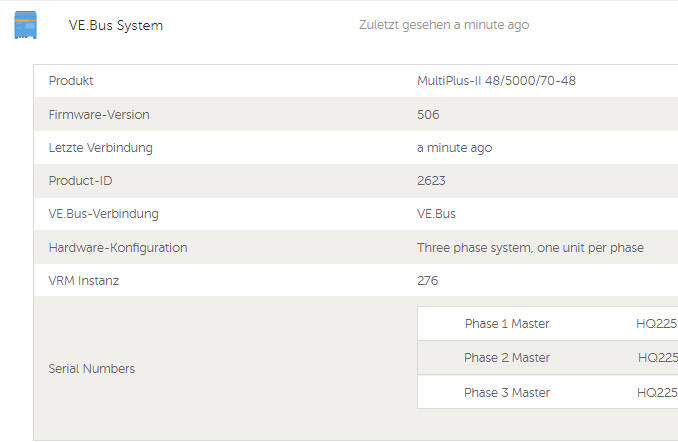Click the blue MultiPlus inverter device icon
Screen dimensions: 678x442
[26, 25]
